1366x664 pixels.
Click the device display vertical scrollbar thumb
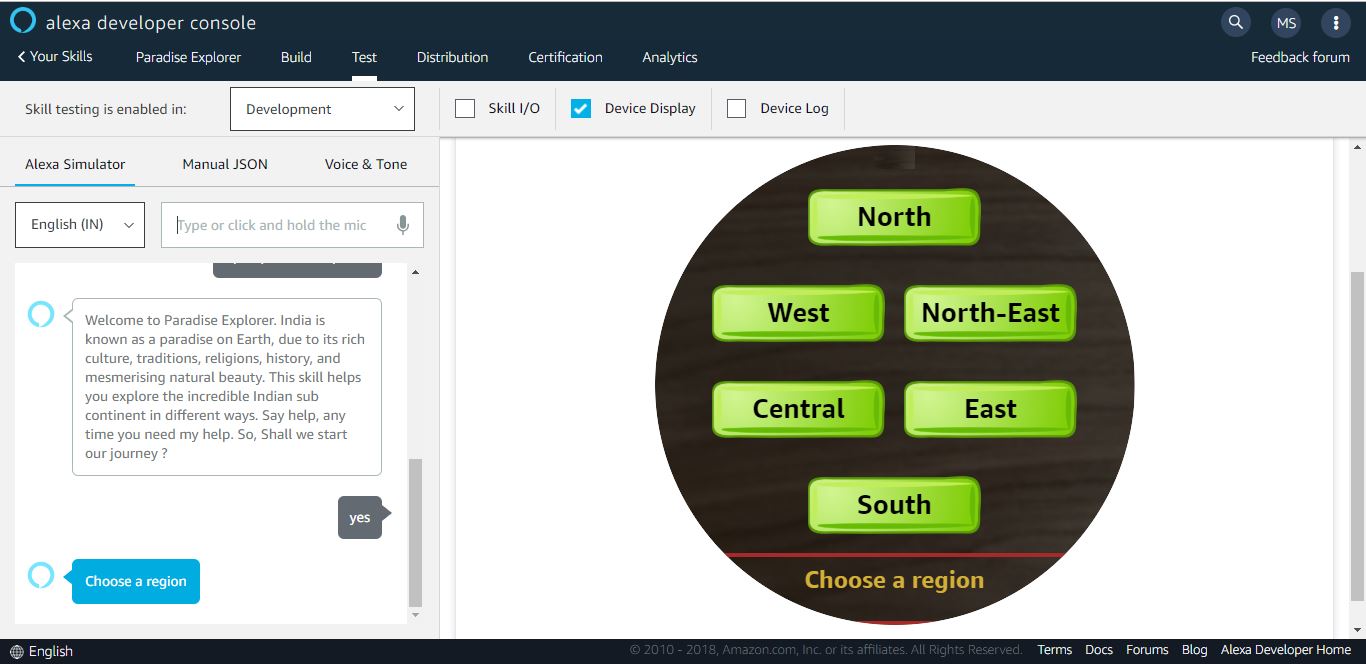(1357, 434)
